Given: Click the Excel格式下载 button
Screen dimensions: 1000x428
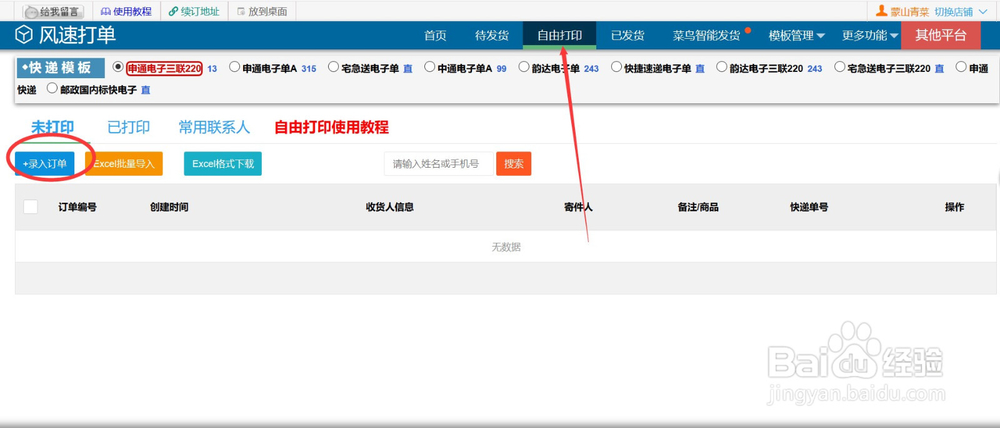Looking at the screenshot, I should (x=223, y=163).
